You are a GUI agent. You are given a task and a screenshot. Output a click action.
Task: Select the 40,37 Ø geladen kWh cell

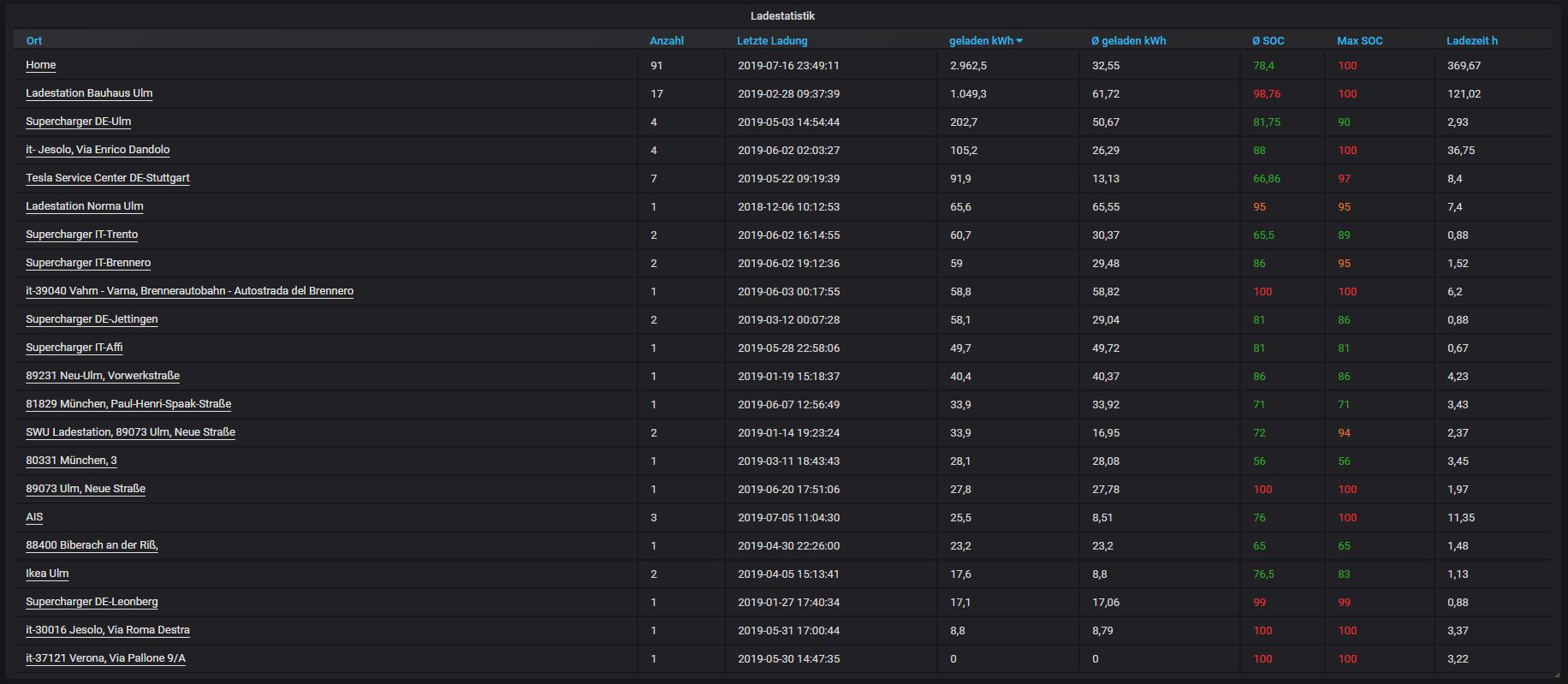click(1106, 376)
